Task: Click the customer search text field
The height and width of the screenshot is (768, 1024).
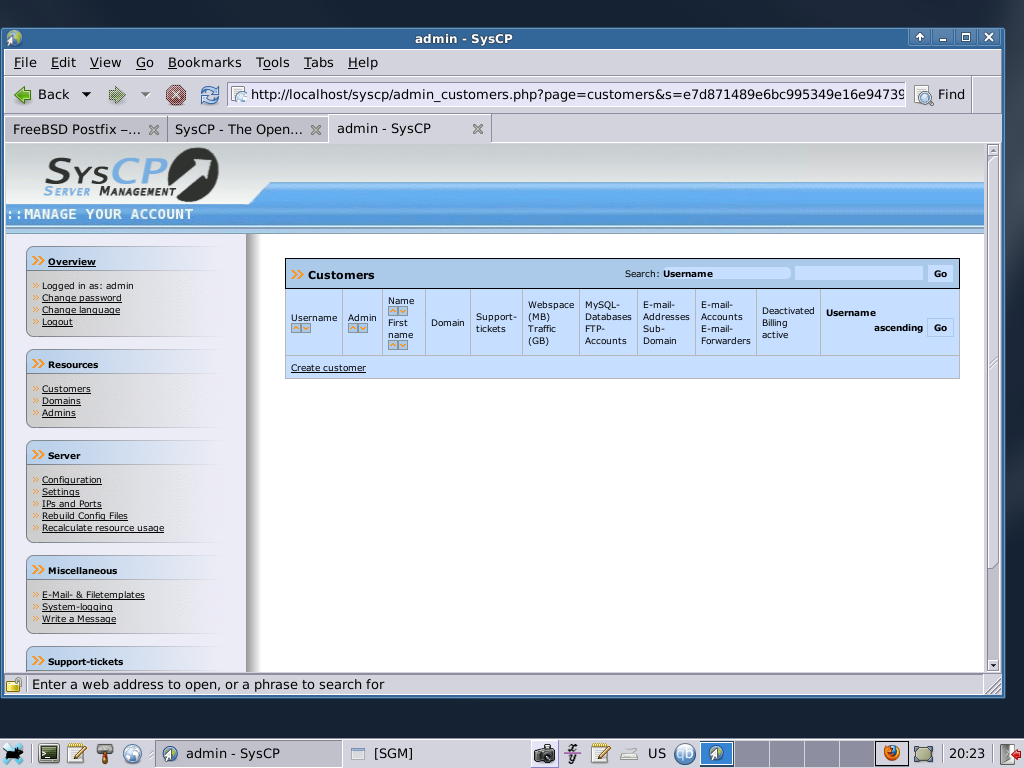Action: (x=859, y=274)
